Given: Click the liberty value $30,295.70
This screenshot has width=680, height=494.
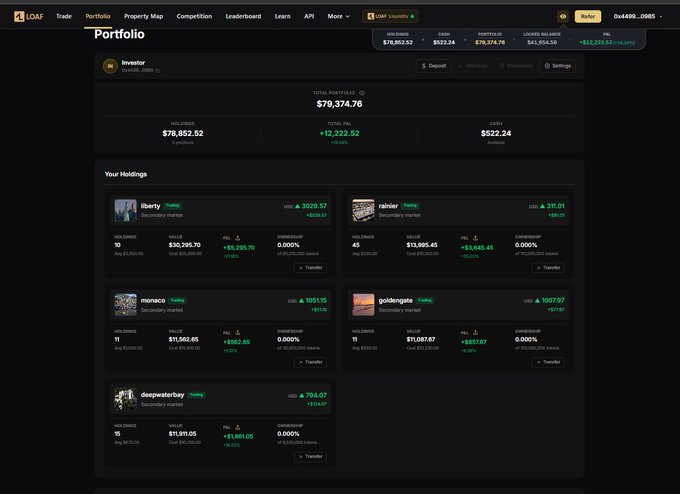Looking at the screenshot, I should [x=185, y=245].
